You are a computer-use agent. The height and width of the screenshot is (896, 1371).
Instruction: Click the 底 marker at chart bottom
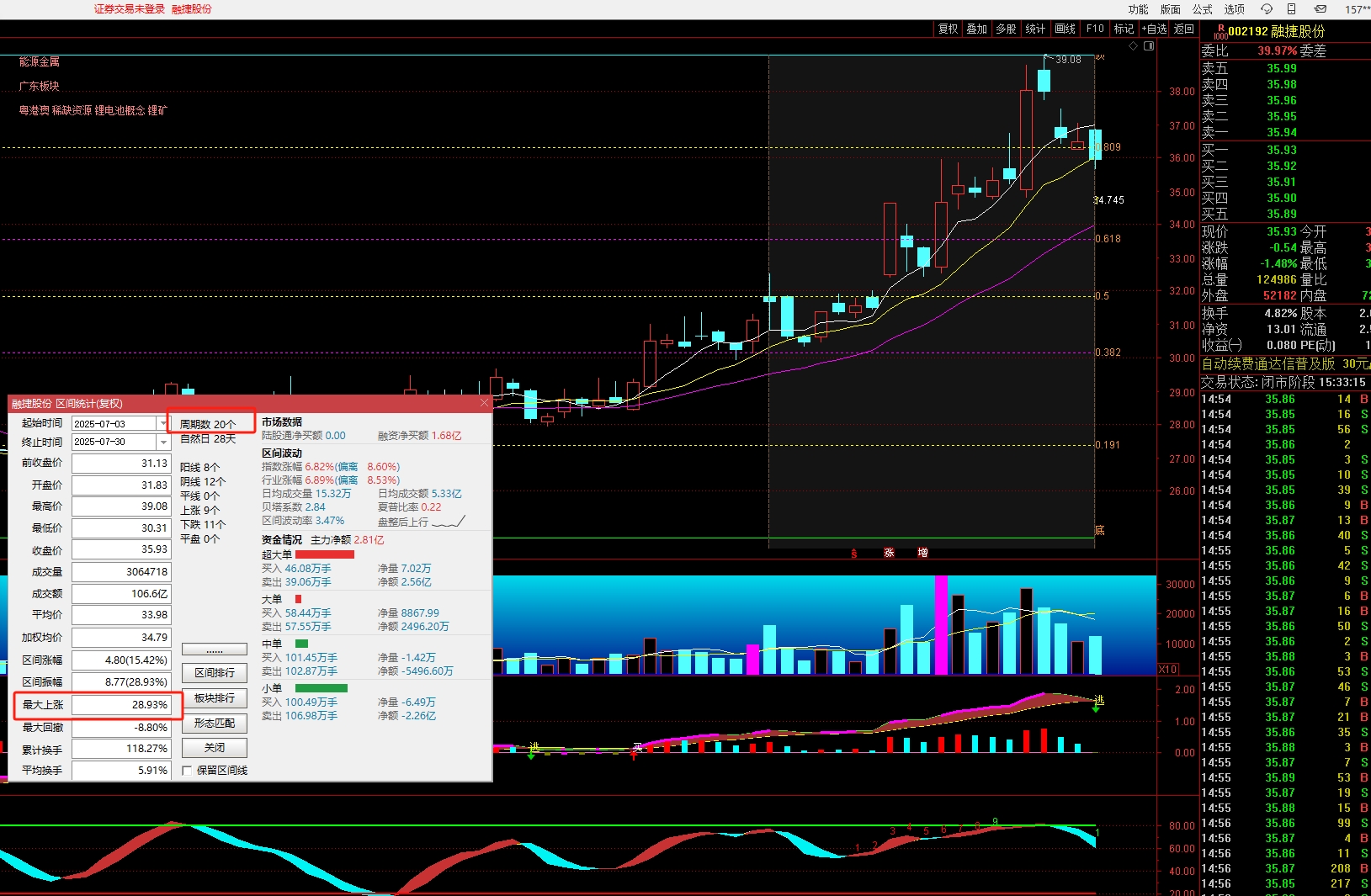[x=1099, y=530]
